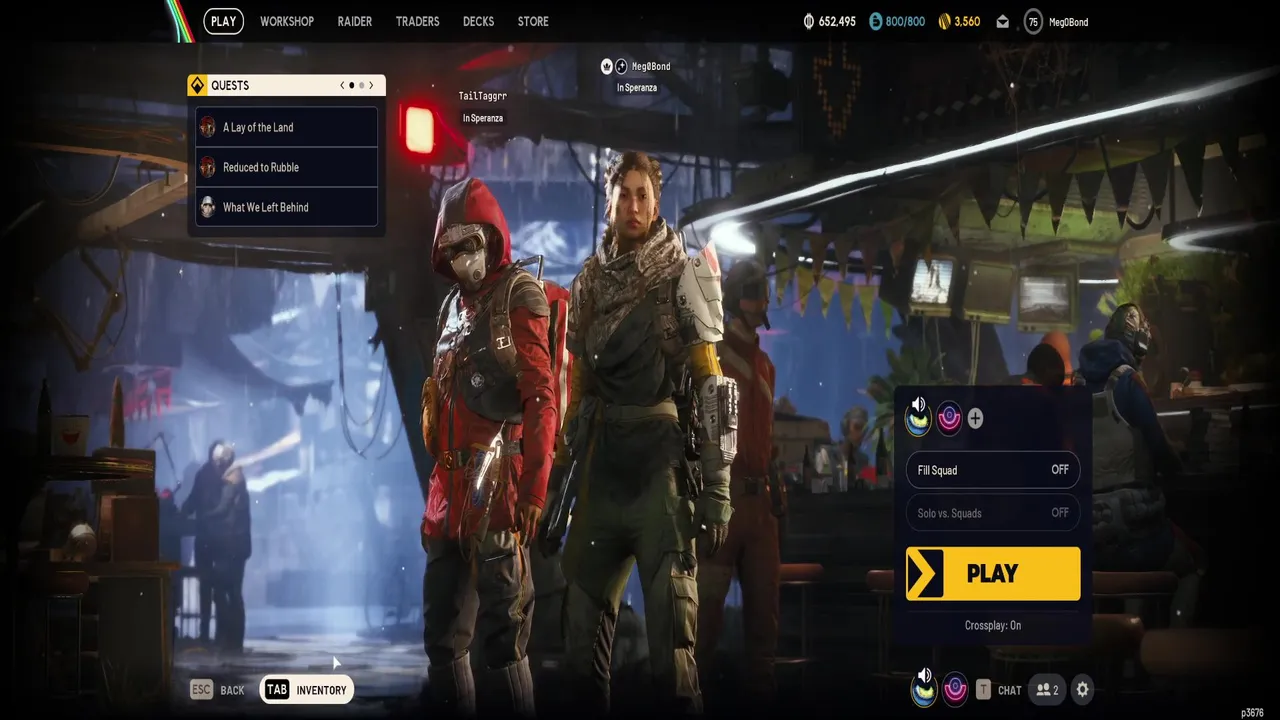Click the Meg0Bond profile name at top right
This screenshot has height=720, width=1280.
[x=1071, y=22]
